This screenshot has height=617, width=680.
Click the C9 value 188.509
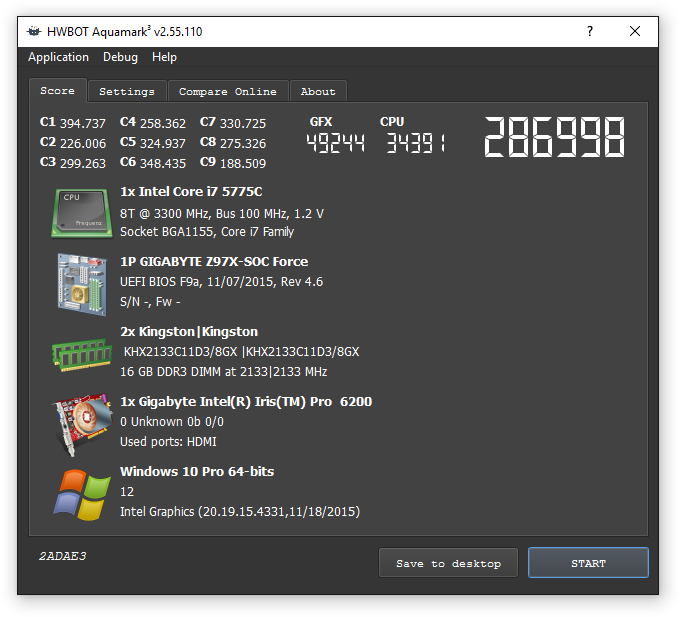pos(243,163)
